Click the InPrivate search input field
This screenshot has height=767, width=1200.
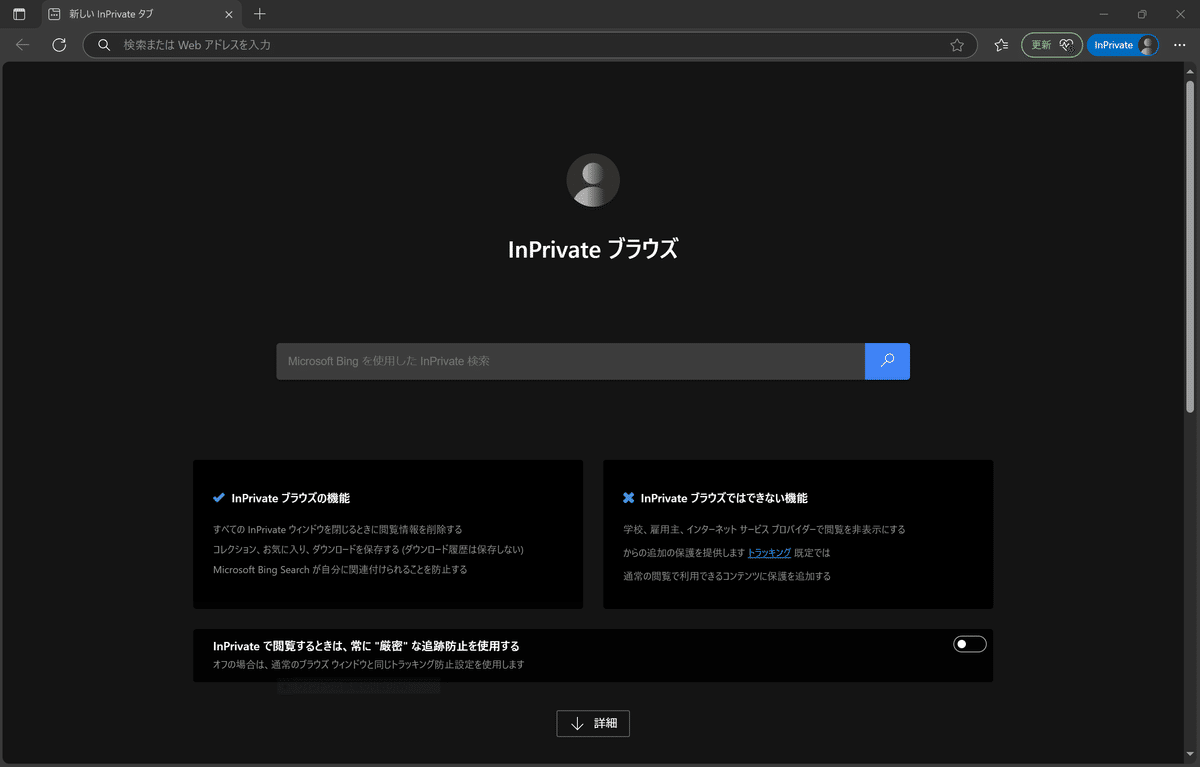tap(570, 361)
